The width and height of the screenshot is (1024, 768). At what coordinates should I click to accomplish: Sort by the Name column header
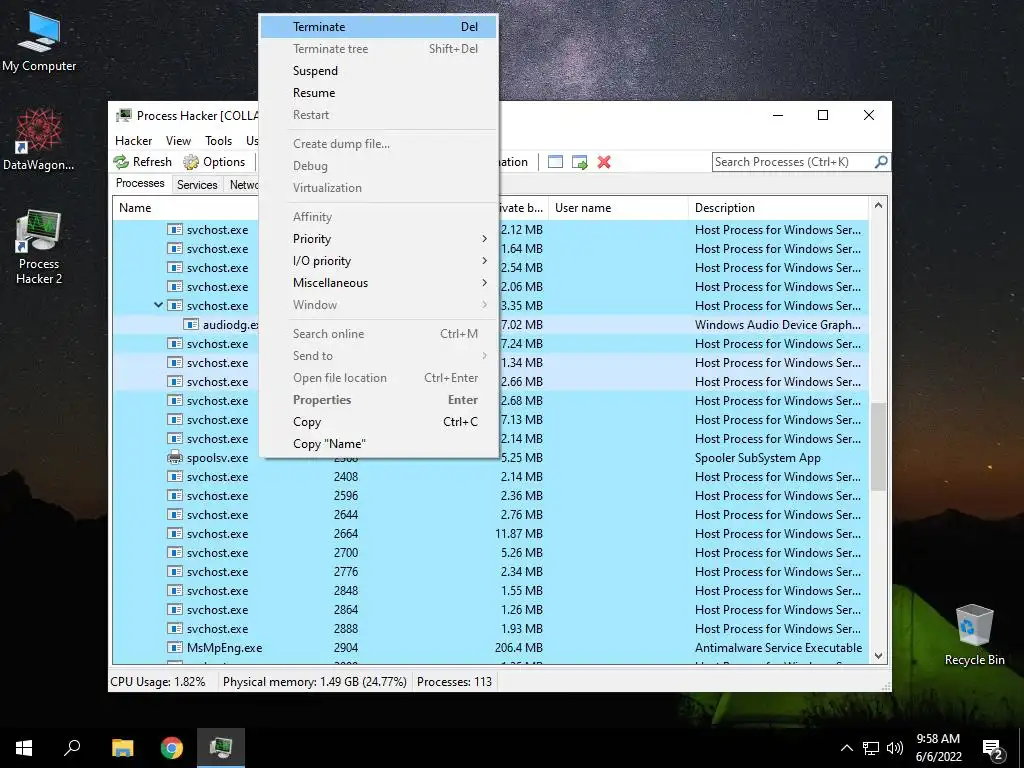coord(186,208)
